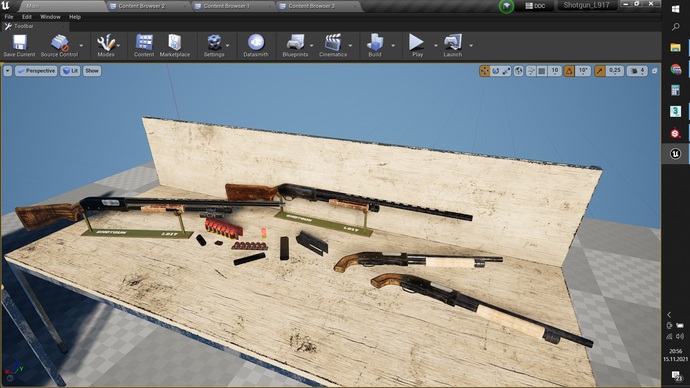Open Chrome from the Windows taskbar
The image size is (690, 388).
[x=675, y=69]
